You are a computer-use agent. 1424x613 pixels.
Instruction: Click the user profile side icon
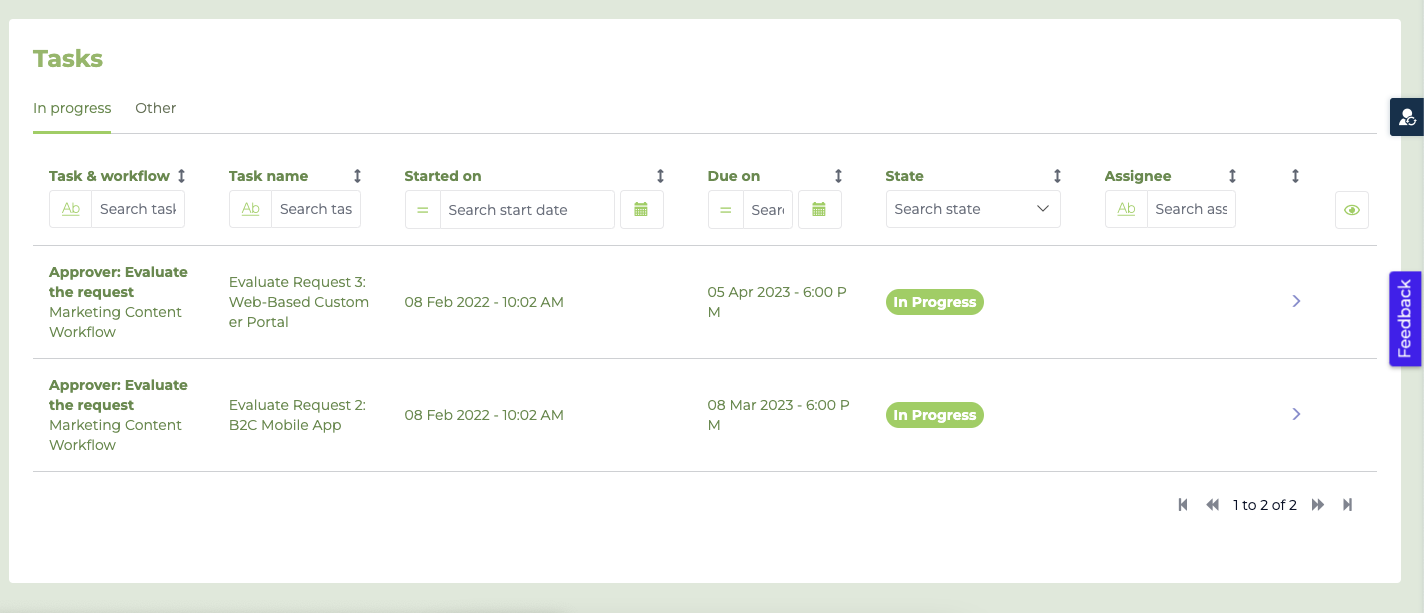tap(1407, 117)
